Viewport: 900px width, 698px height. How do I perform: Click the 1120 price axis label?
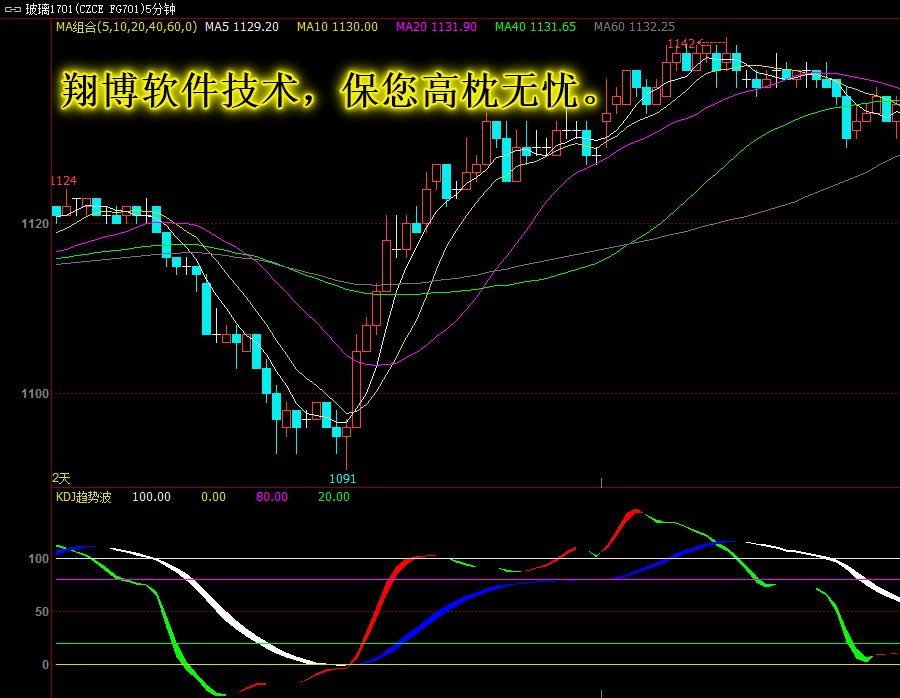click(35, 224)
